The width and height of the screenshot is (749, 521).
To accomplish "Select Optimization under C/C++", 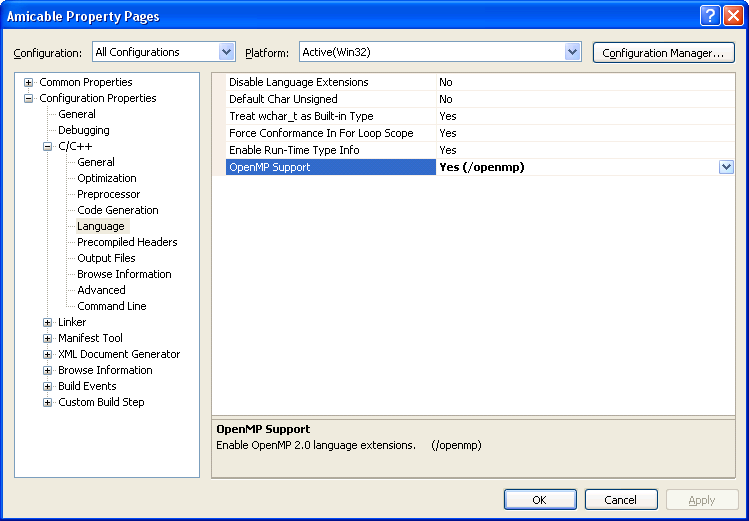I will pos(107,178).
